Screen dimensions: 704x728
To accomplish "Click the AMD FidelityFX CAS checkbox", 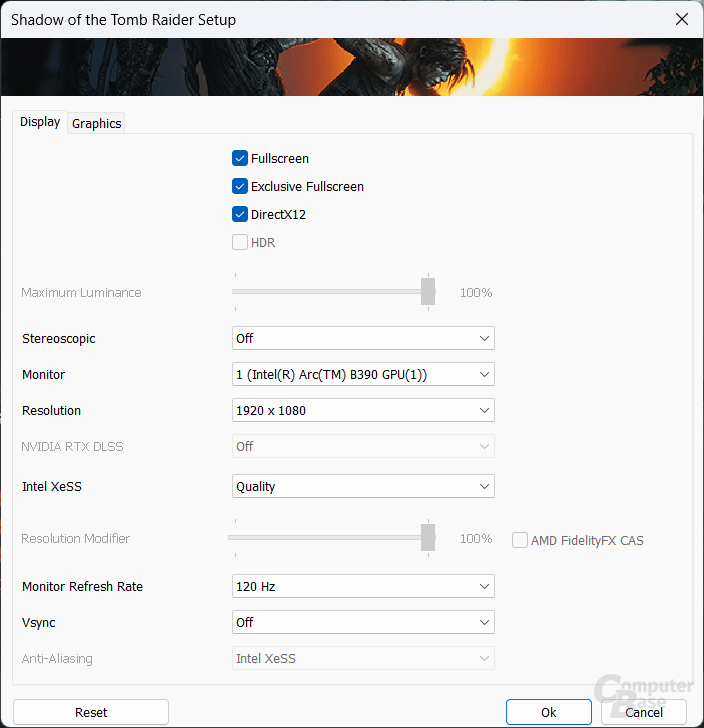I will pyautogui.click(x=520, y=540).
